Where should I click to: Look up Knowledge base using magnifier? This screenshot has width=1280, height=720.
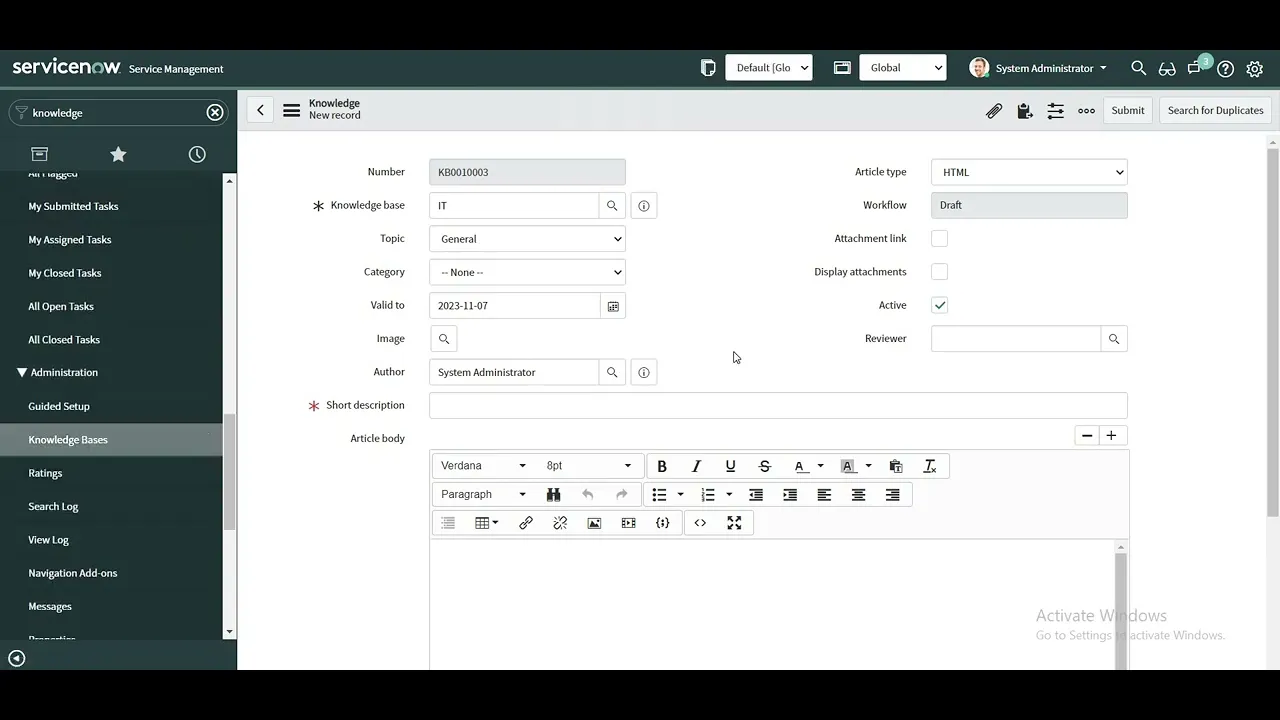[x=612, y=206]
